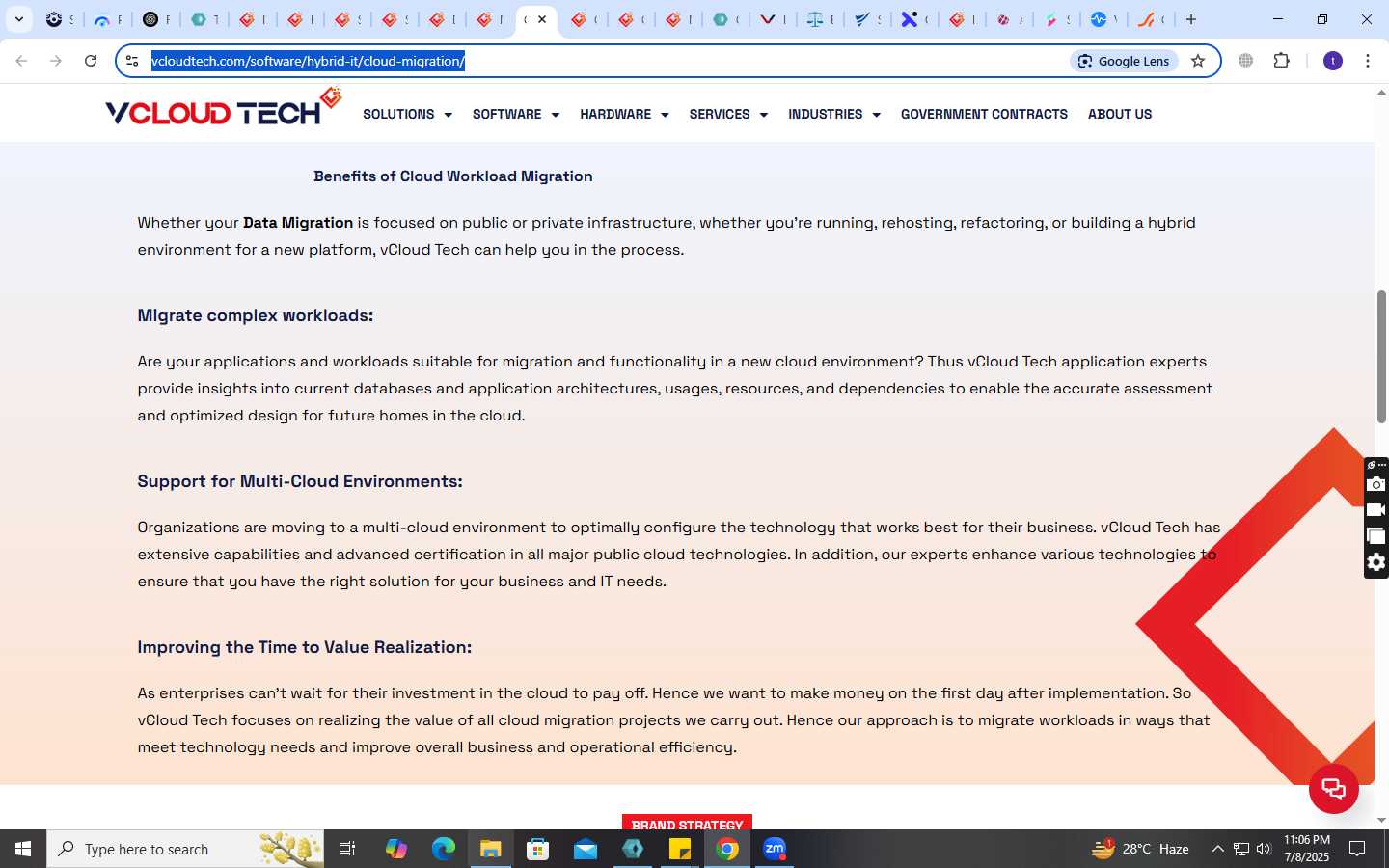Screen dimensions: 1389x868
Task: Click the video record icon in side widget
Action: pyautogui.click(x=1376, y=510)
